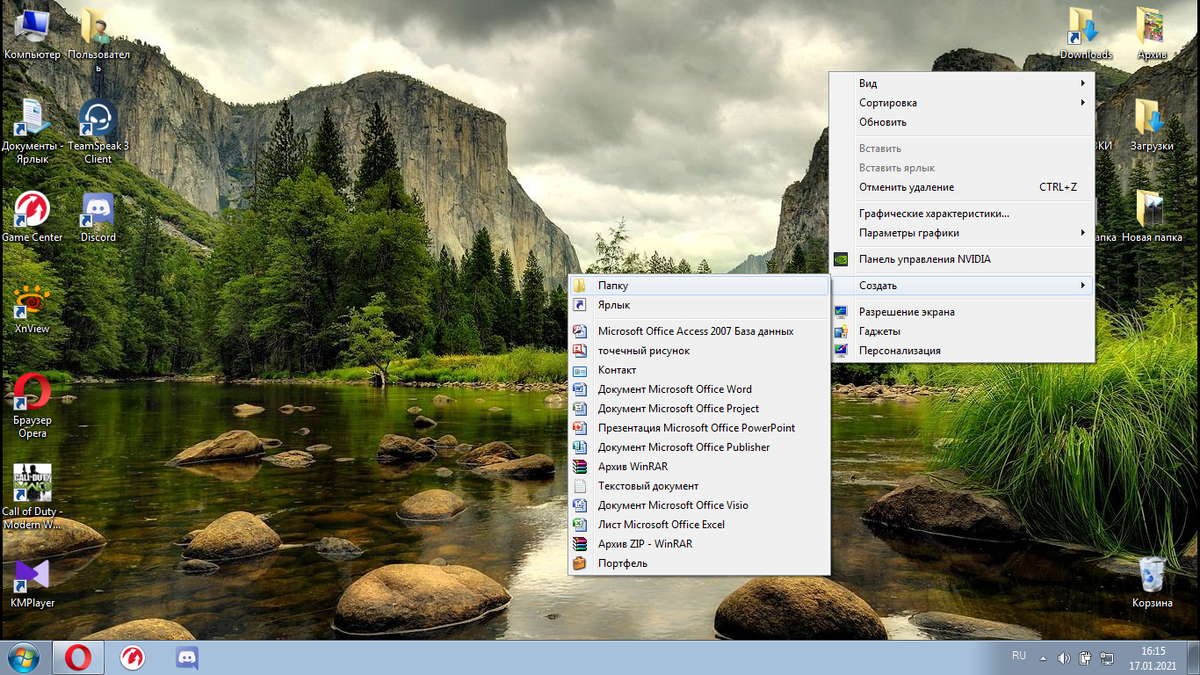Create Документ Microsoft Office Publisher
Image resolution: width=1200 pixels, height=675 pixels.
699,447
